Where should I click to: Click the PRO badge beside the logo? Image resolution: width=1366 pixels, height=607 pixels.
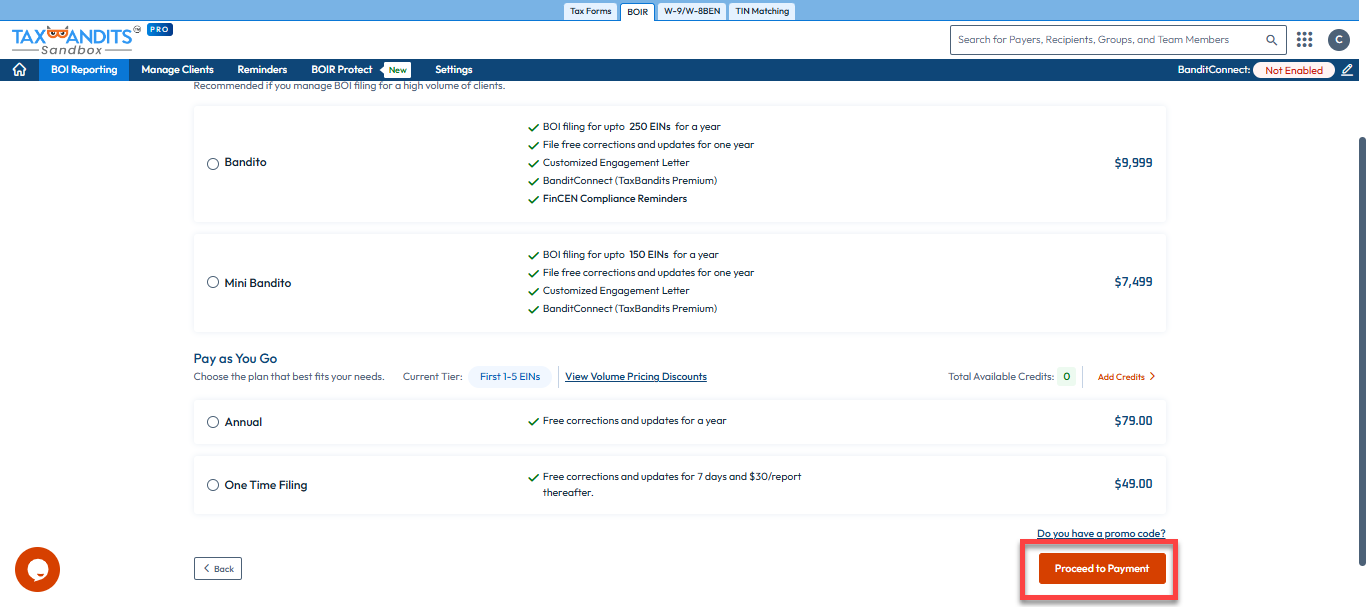coord(160,30)
